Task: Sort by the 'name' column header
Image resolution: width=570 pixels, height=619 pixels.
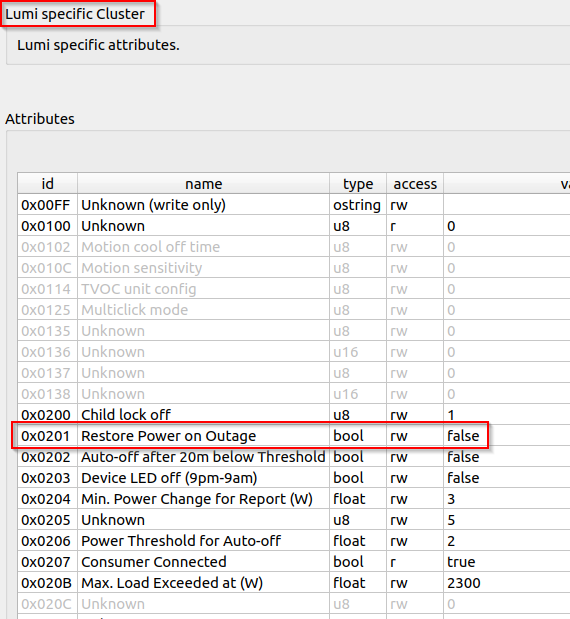Action: (x=203, y=184)
